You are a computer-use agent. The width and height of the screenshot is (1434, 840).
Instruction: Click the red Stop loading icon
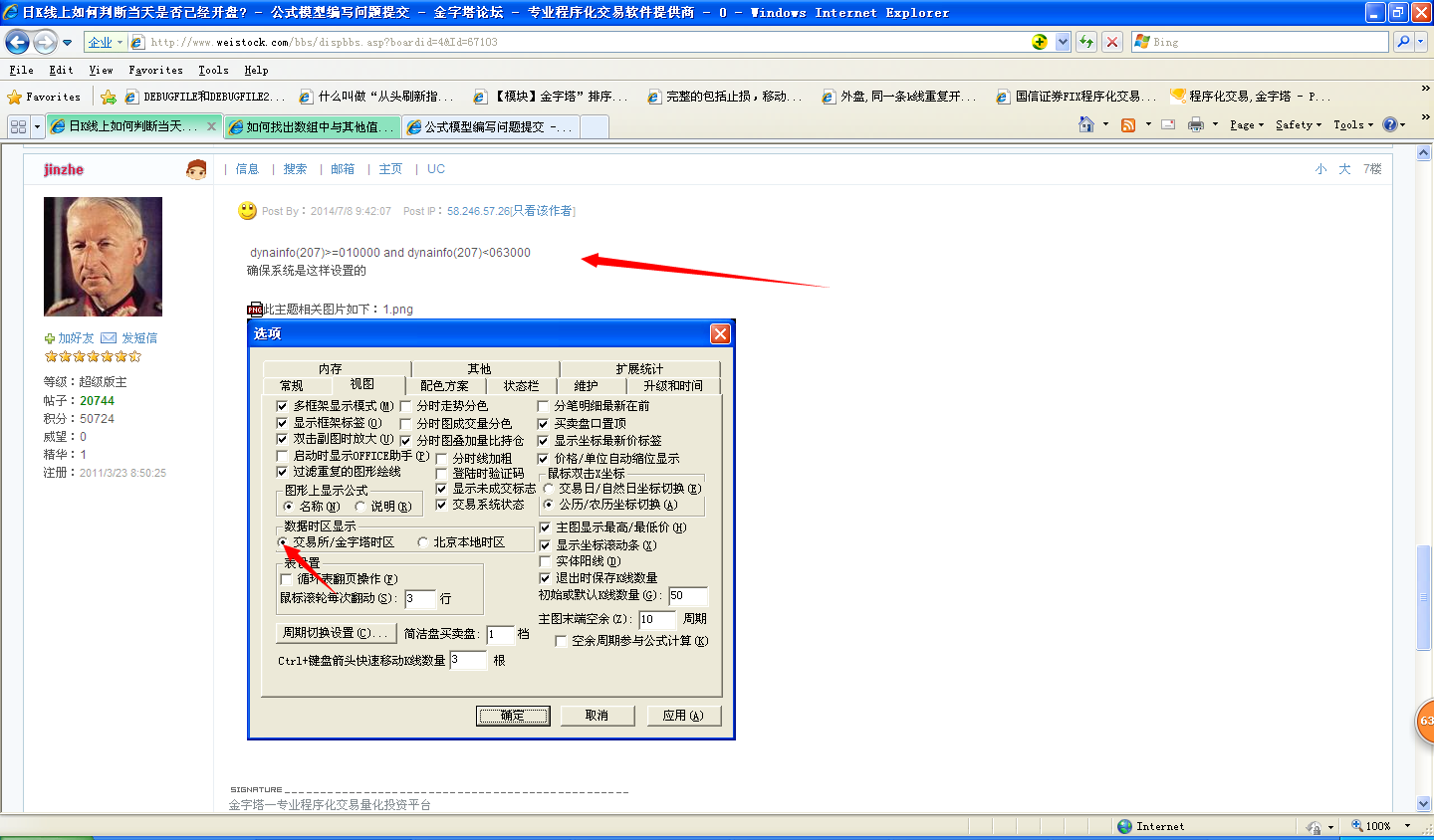(x=1112, y=42)
